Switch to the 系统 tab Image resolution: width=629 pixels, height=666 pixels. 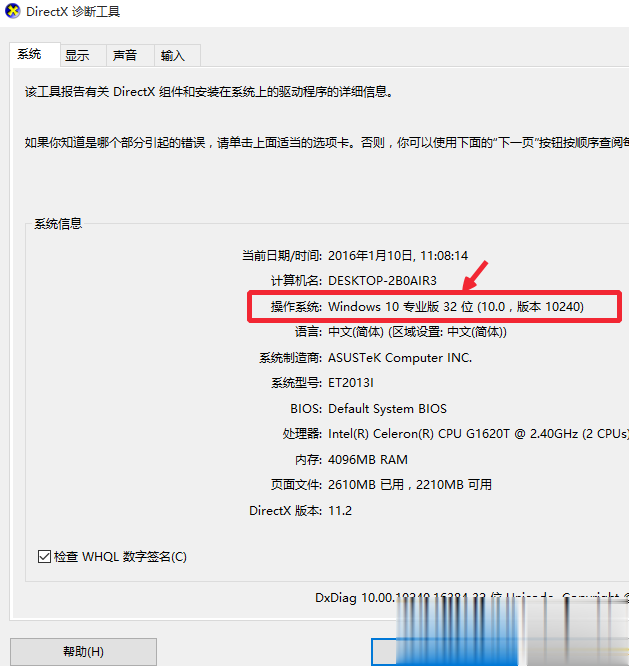(35, 54)
